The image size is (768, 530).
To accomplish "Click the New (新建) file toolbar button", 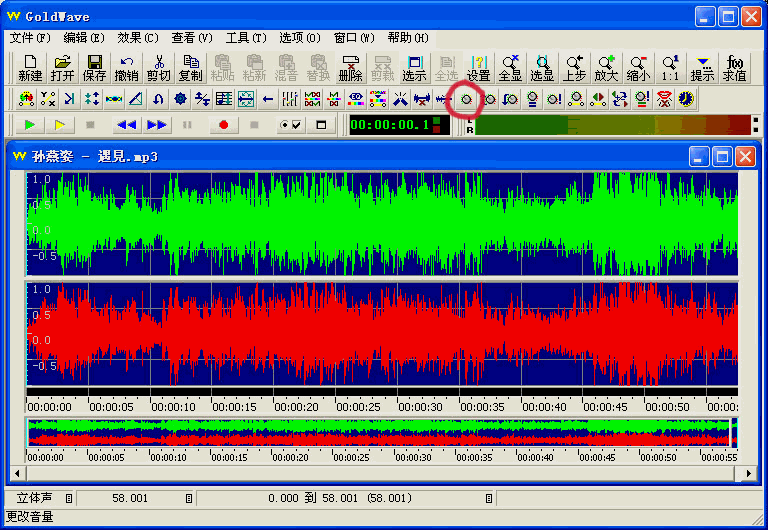I will point(30,68).
